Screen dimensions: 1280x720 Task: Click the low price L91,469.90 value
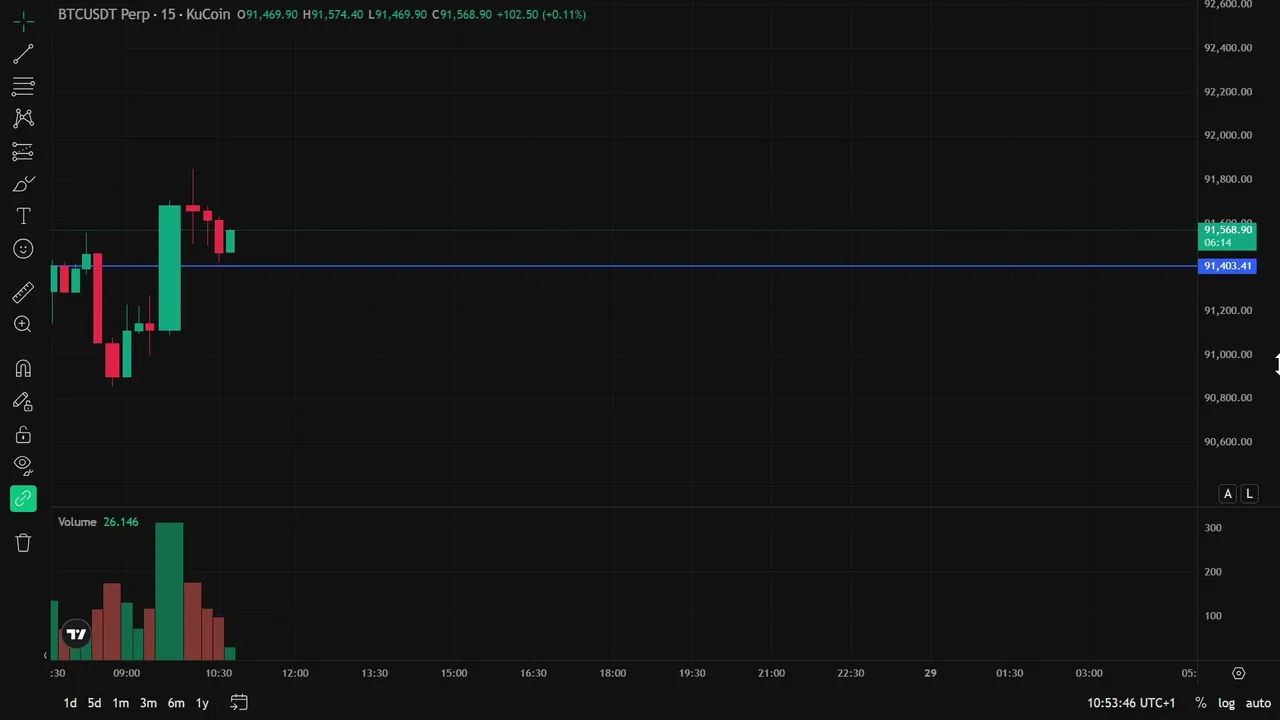click(x=398, y=15)
